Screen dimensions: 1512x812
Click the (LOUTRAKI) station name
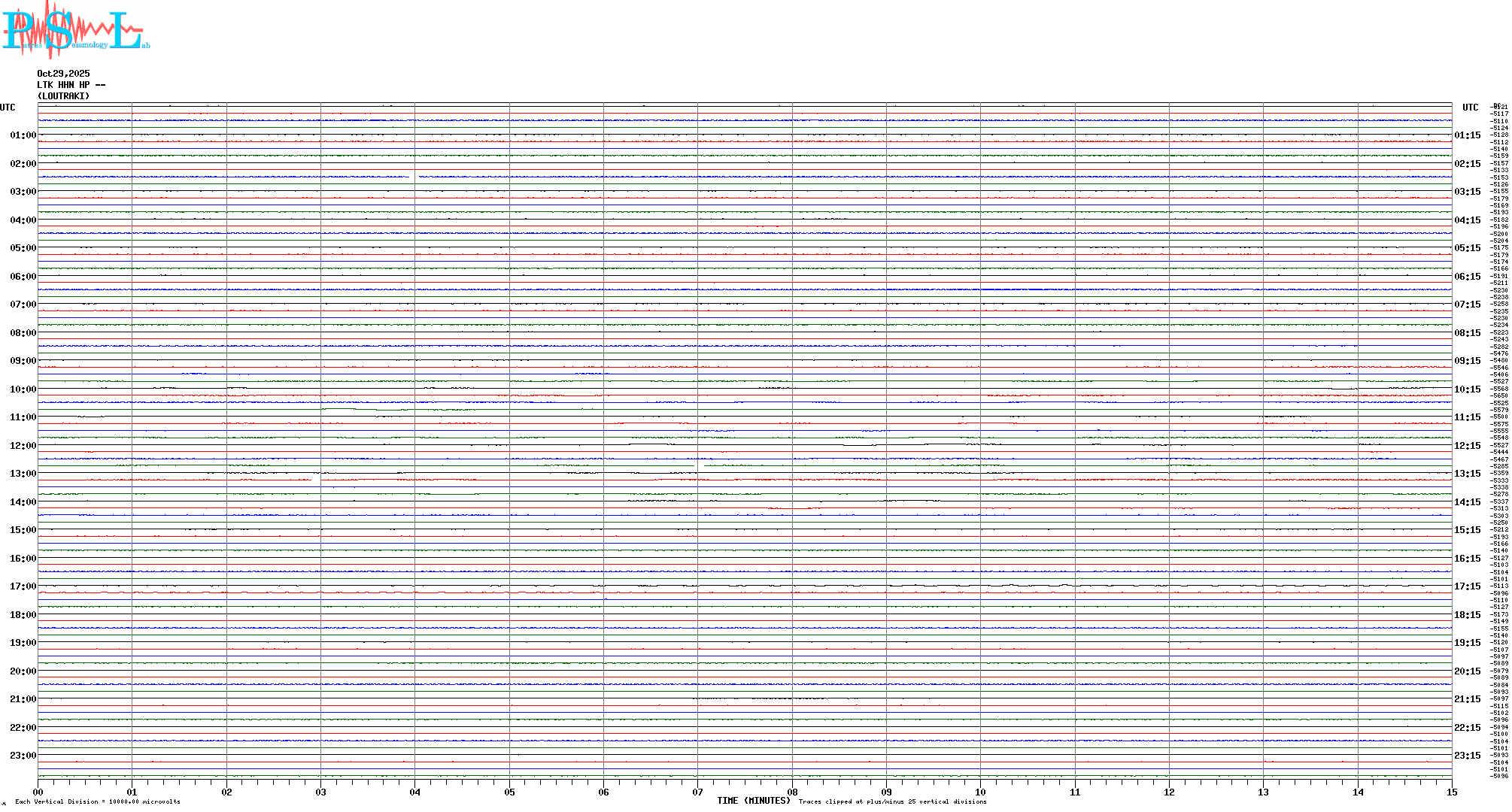click(x=63, y=96)
